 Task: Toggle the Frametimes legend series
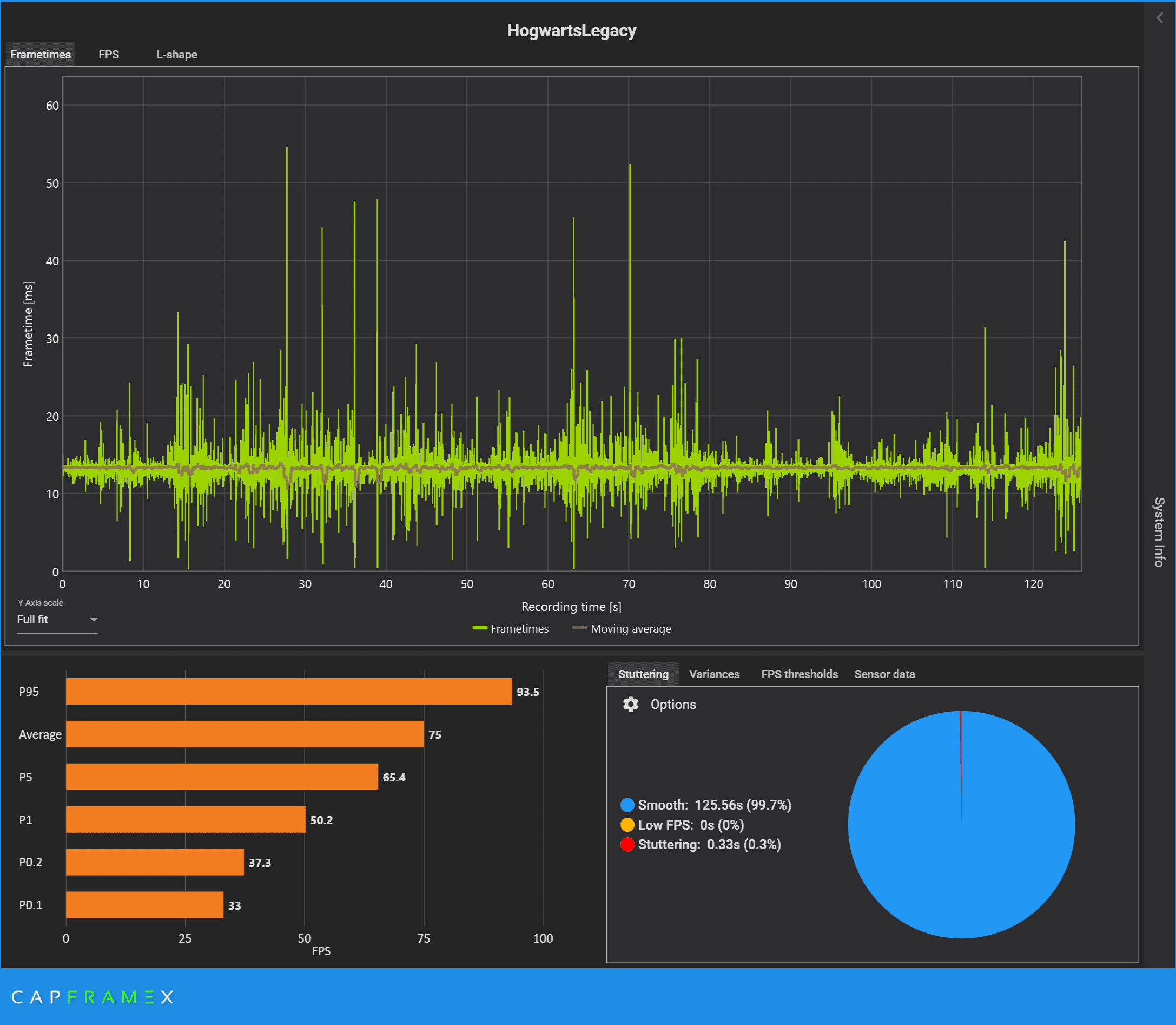511,629
